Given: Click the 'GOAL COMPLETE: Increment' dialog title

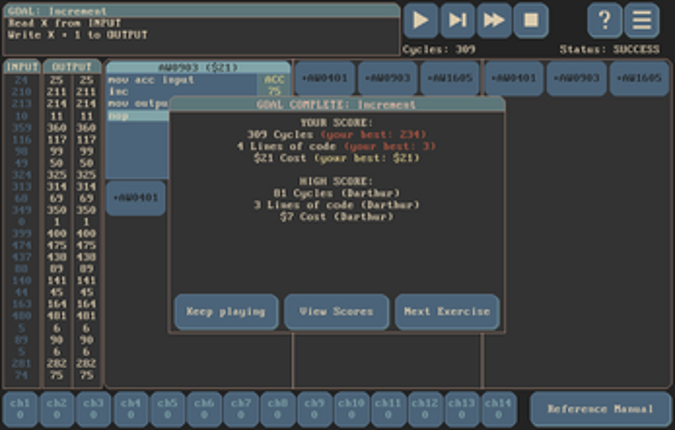Looking at the screenshot, I should click(x=337, y=105).
